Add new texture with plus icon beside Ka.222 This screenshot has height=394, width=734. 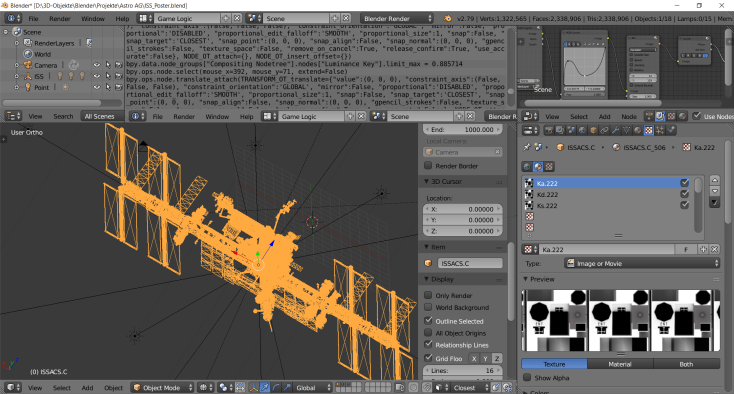click(703, 249)
